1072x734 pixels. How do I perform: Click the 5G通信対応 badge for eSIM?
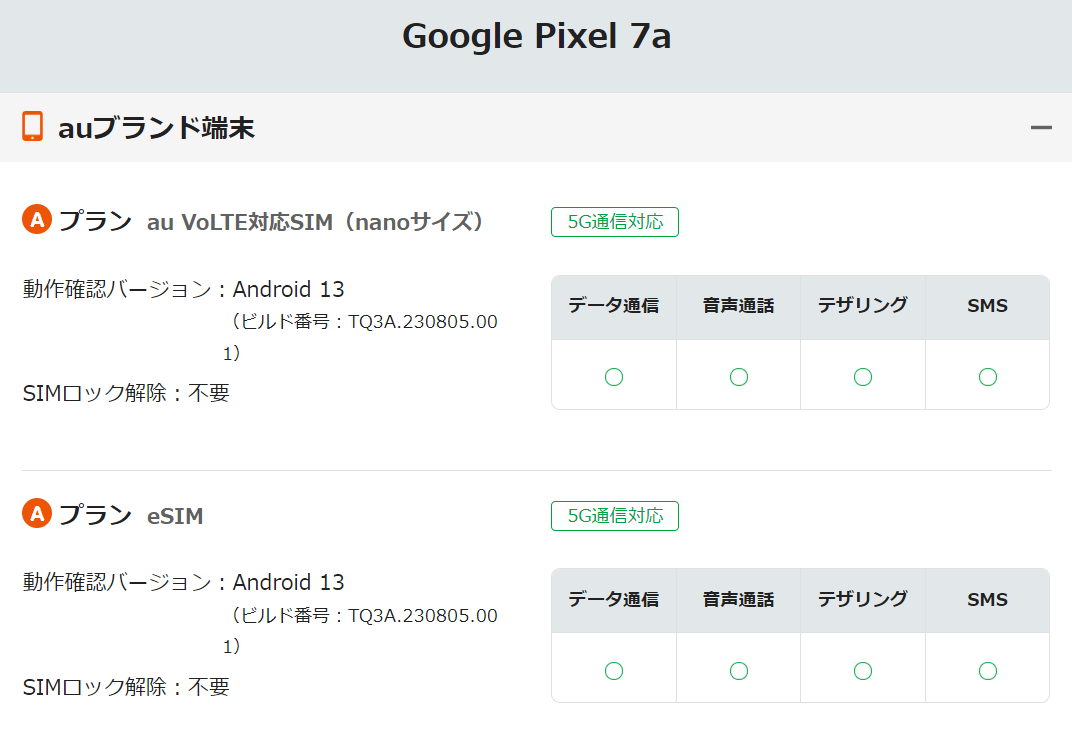tap(614, 516)
